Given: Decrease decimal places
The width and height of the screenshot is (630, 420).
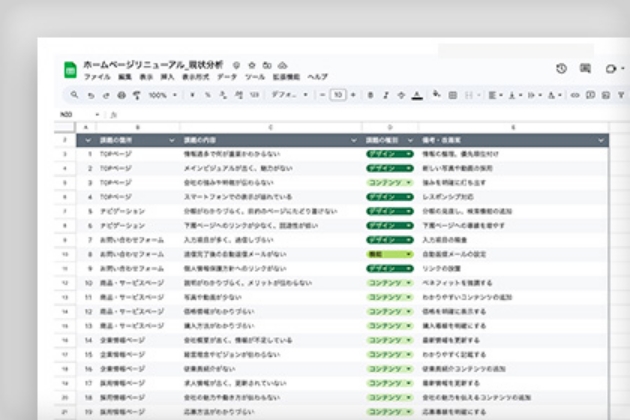Looking at the screenshot, I should pyautogui.click(x=223, y=95).
